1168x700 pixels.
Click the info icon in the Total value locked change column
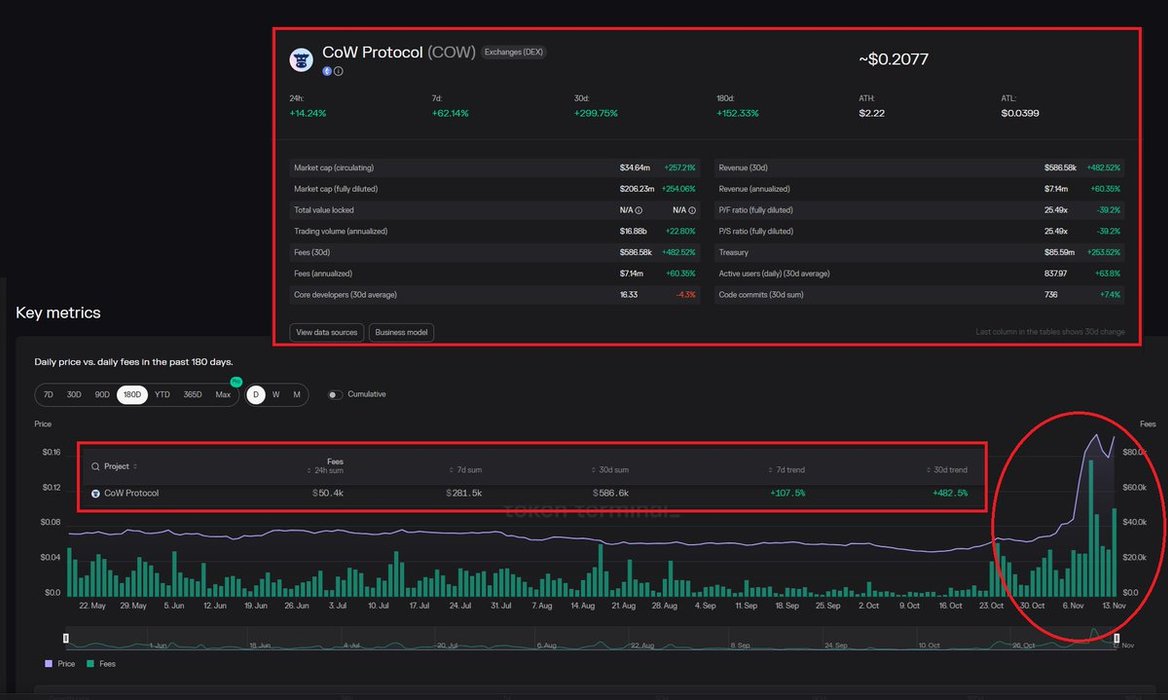(692, 210)
